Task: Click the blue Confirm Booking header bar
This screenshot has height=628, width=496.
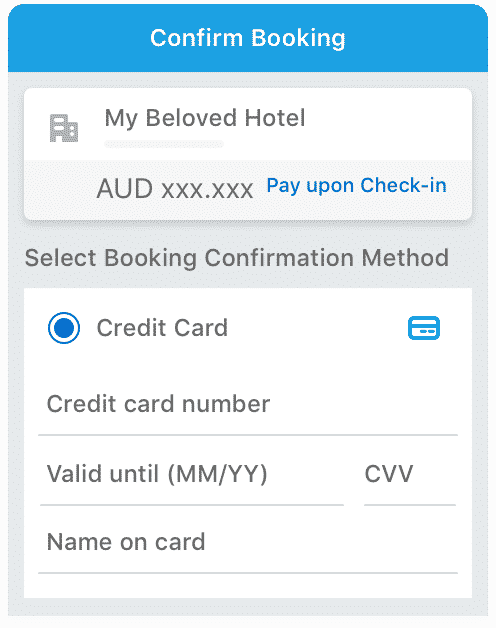Action: pyautogui.click(x=248, y=38)
